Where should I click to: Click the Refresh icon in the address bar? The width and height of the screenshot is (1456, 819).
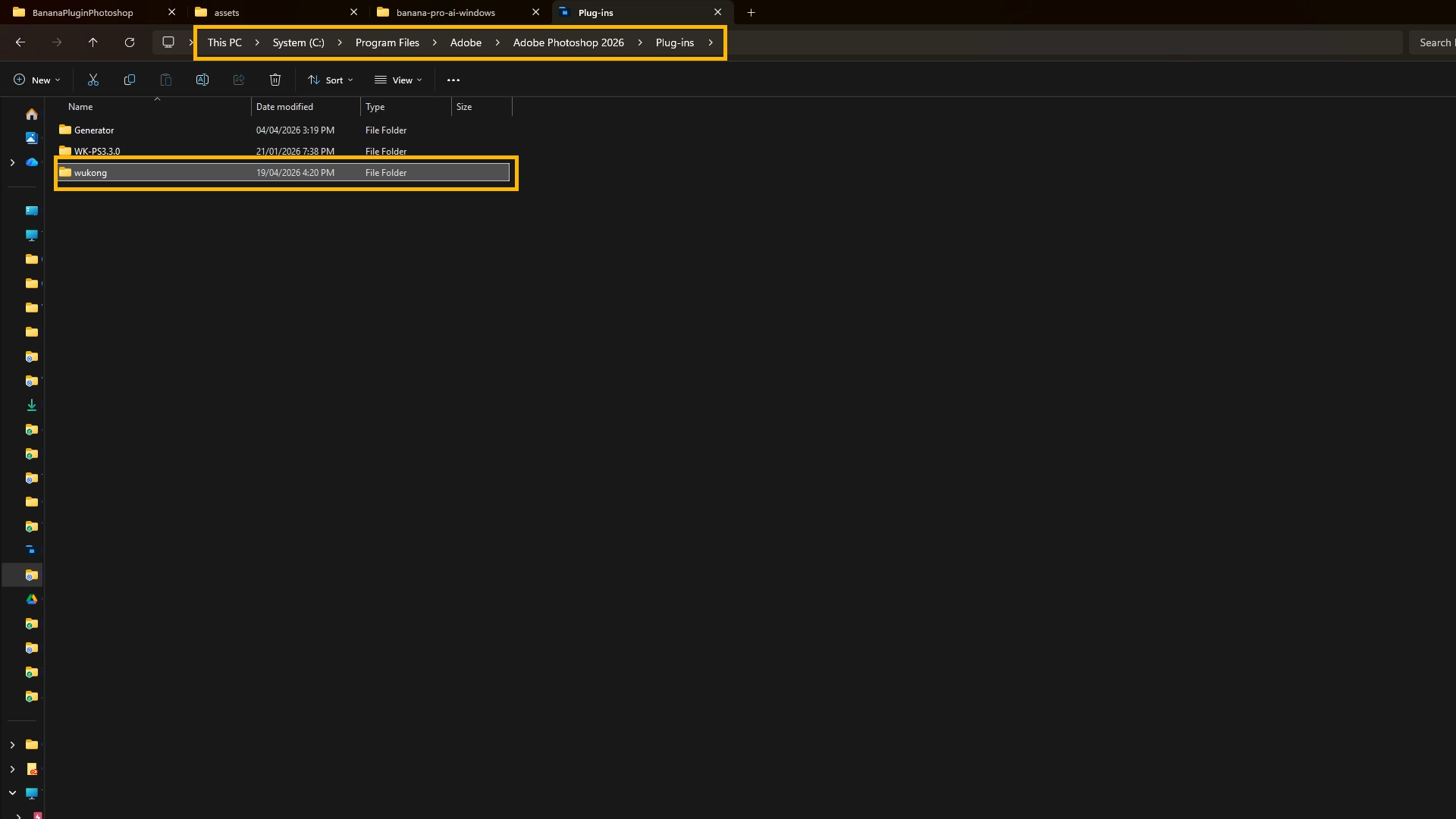(x=129, y=42)
